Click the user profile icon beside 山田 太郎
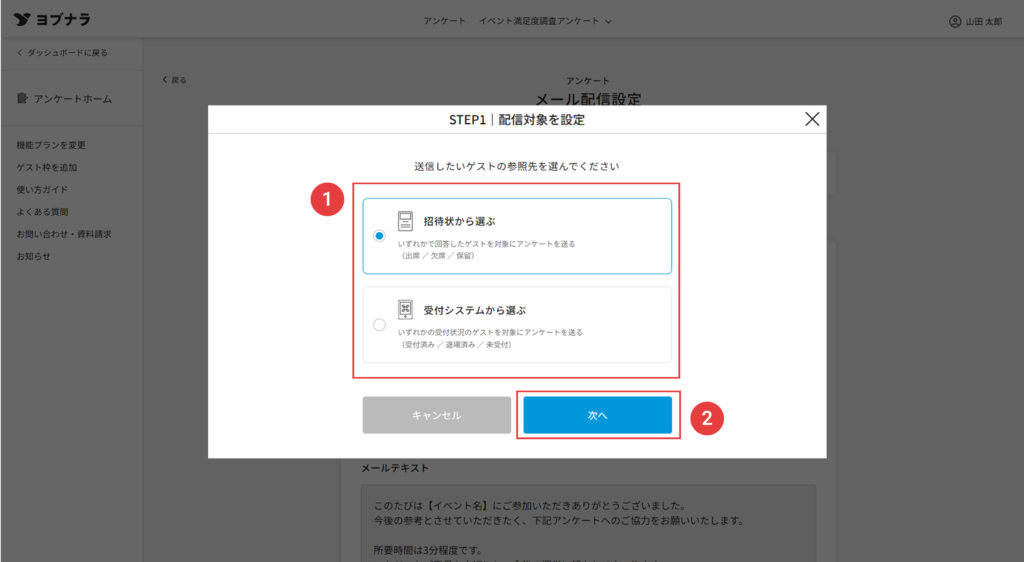 click(x=955, y=21)
